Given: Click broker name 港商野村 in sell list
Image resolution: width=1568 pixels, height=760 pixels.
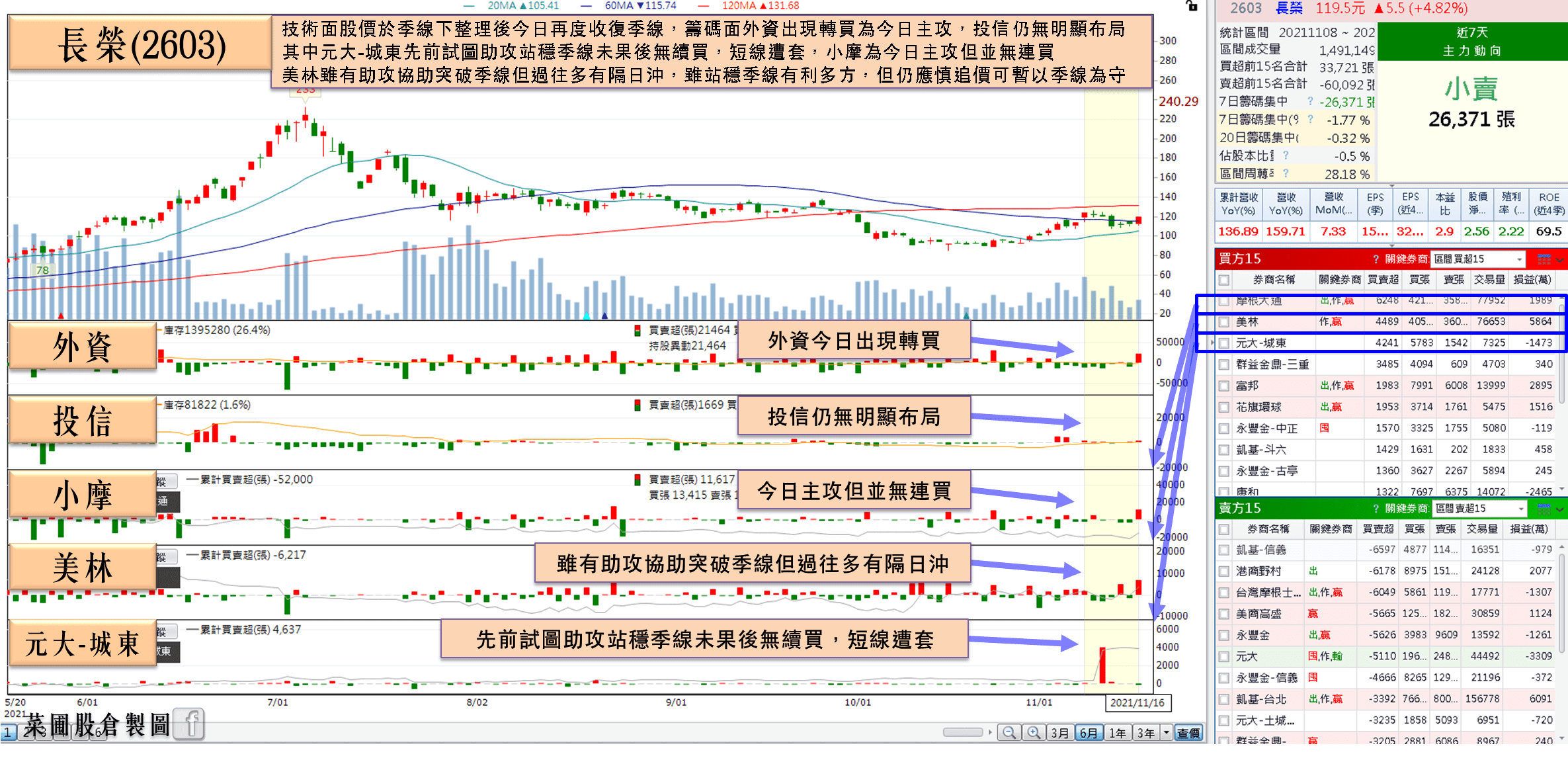Looking at the screenshot, I should 1259,571.
